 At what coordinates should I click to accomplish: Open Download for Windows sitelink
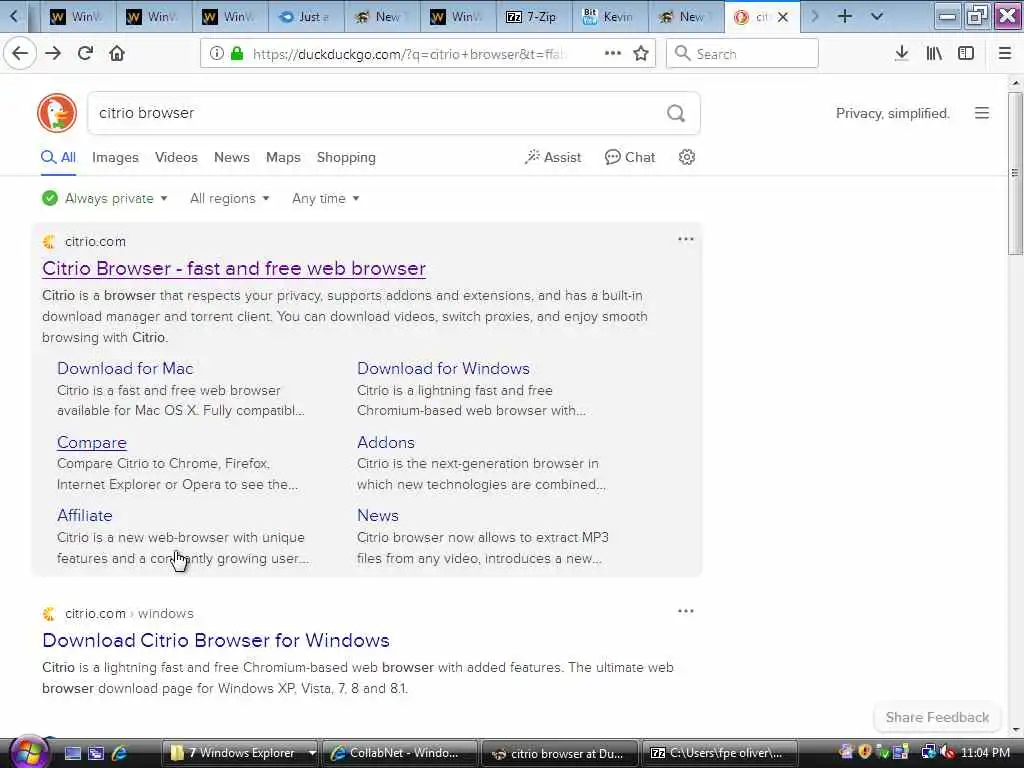(443, 368)
